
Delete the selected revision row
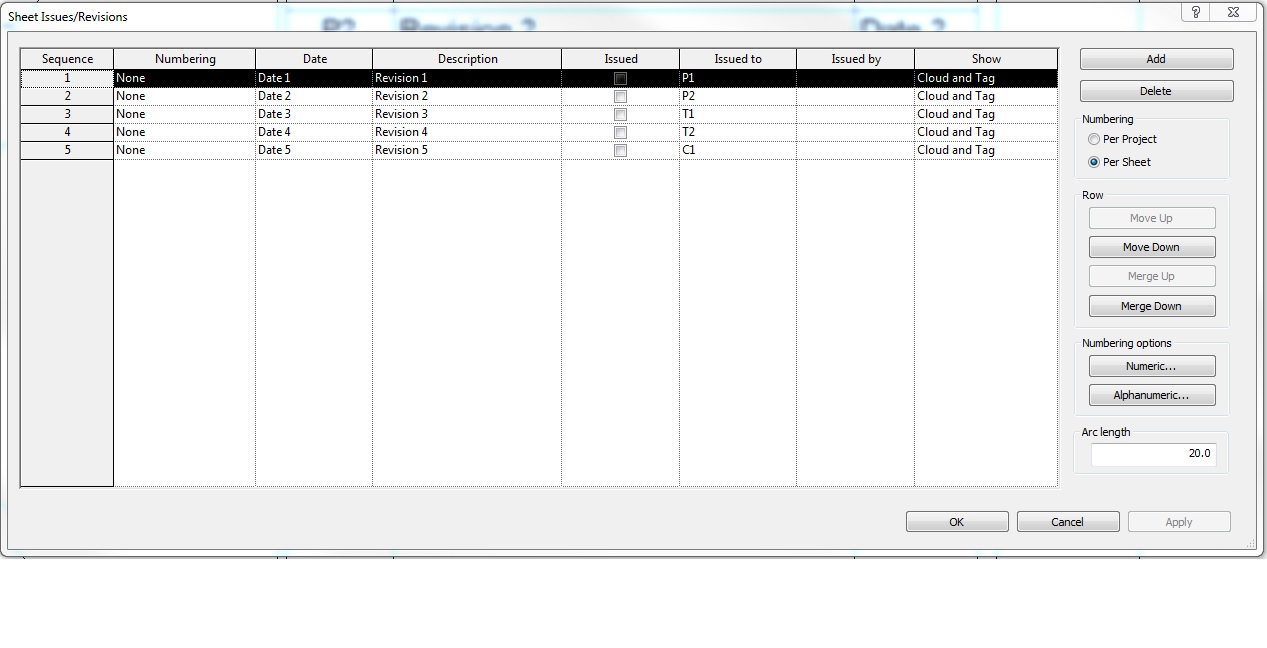(x=1154, y=90)
